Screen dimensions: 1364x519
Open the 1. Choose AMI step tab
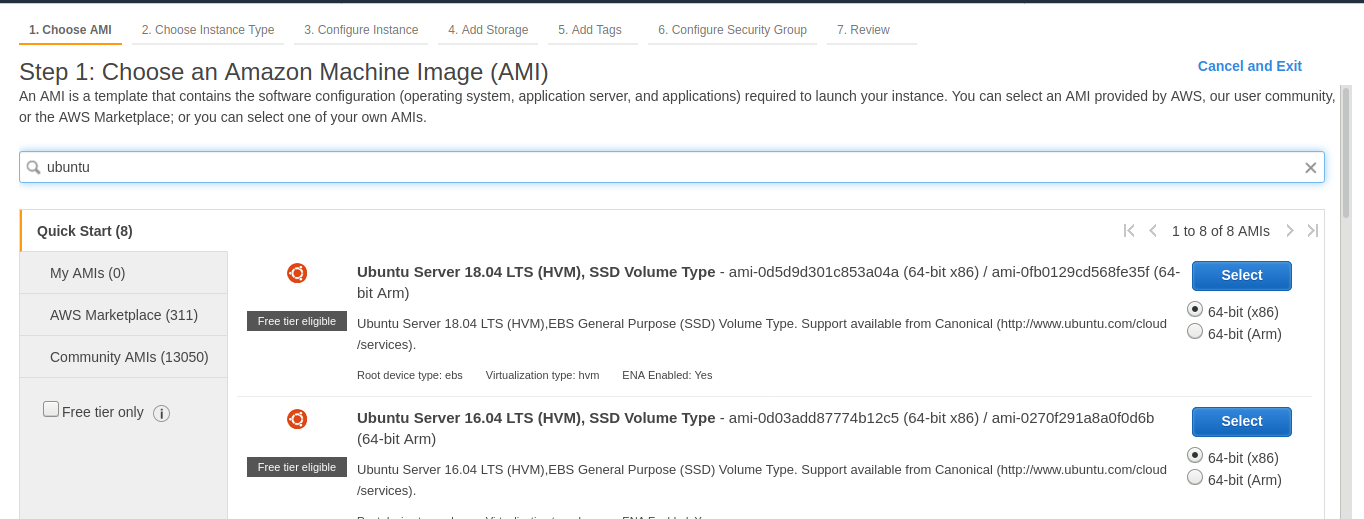(x=70, y=30)
